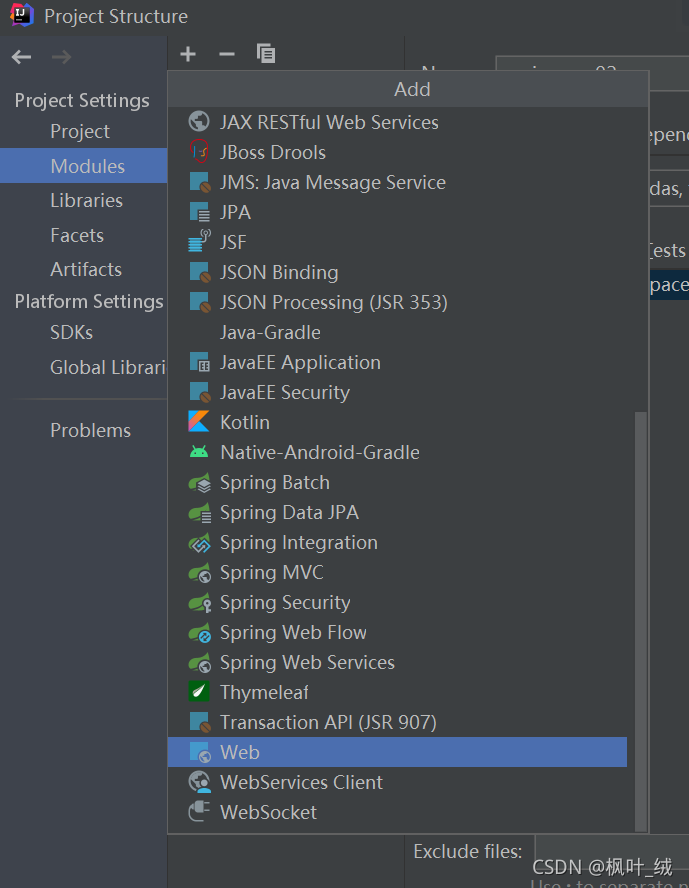Image resolution: width=689 pixels, height=888 pixels.
Task: Open the Global Libraries page
Action: pyautogui.click(x=83, y=368)
